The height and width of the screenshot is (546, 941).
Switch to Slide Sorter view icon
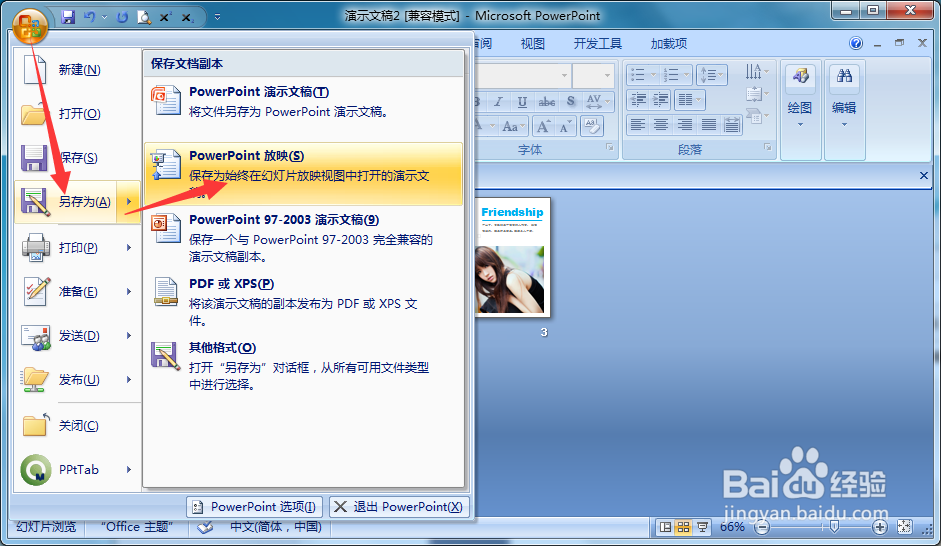pyautogui.click(x=684, y=527)
